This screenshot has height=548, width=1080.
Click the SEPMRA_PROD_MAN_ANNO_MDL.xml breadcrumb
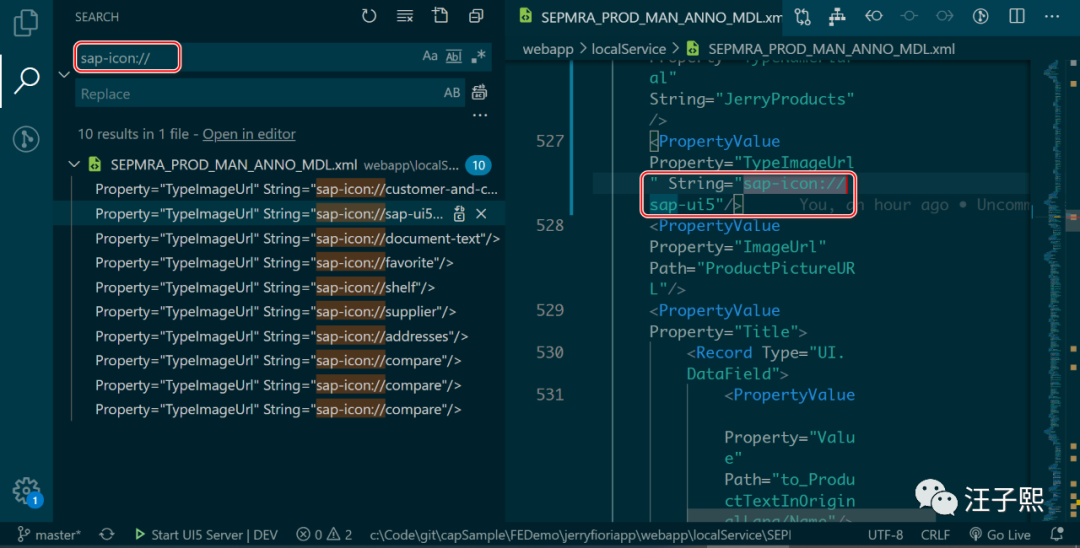831,49
